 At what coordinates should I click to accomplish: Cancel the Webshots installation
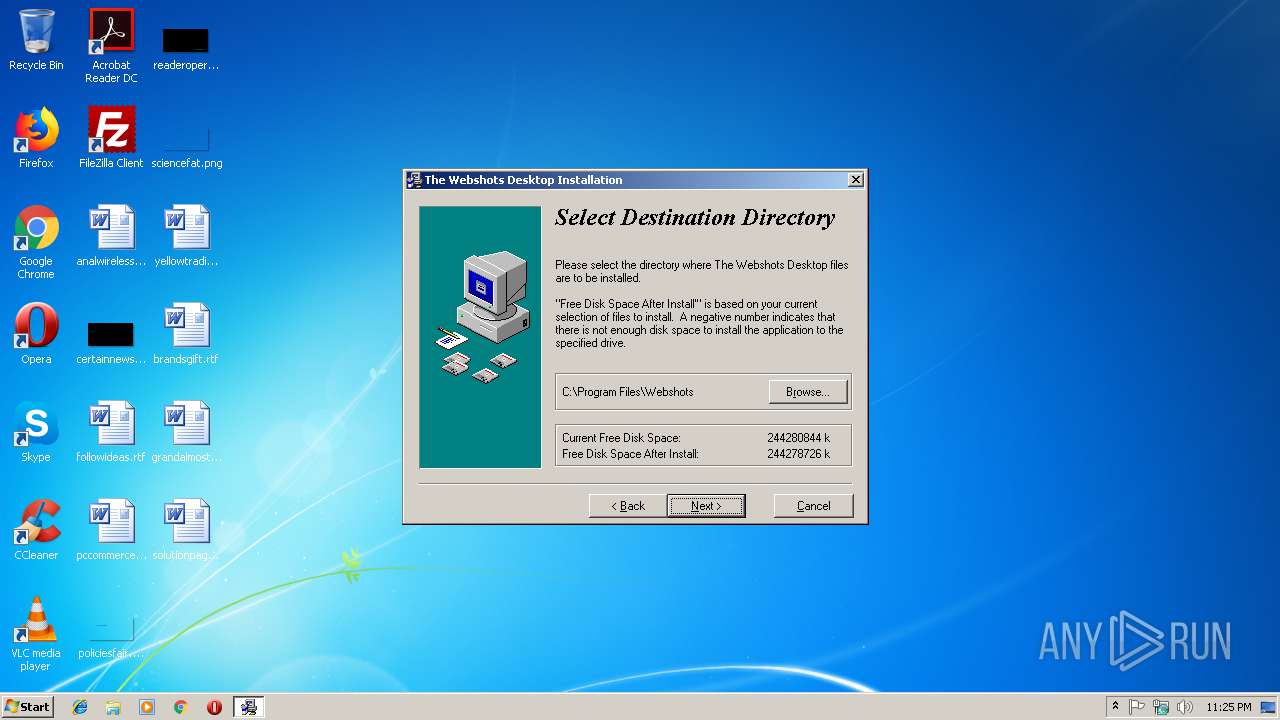tap(813, 506)
